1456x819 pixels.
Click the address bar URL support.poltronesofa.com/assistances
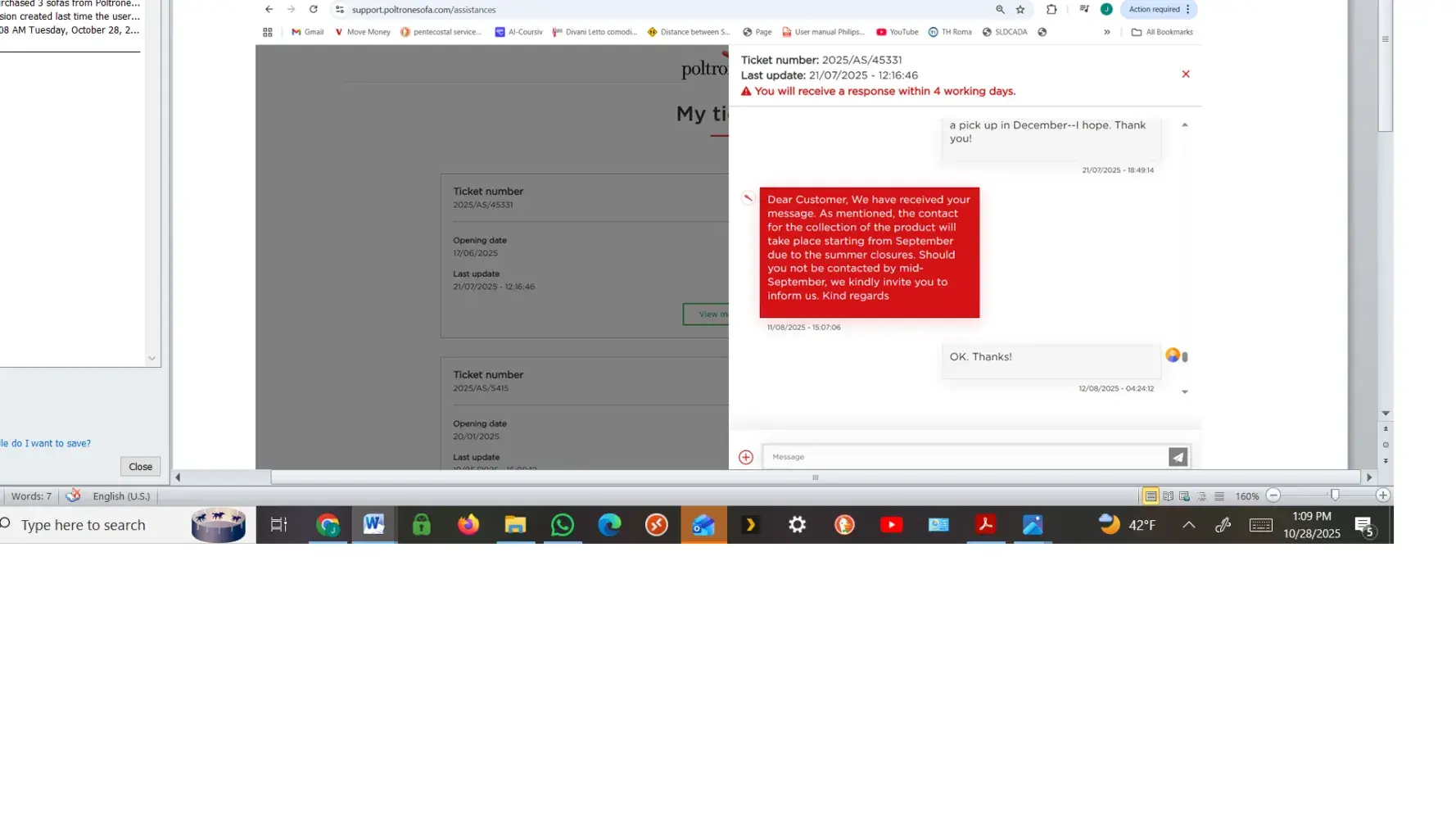(423, 10)
